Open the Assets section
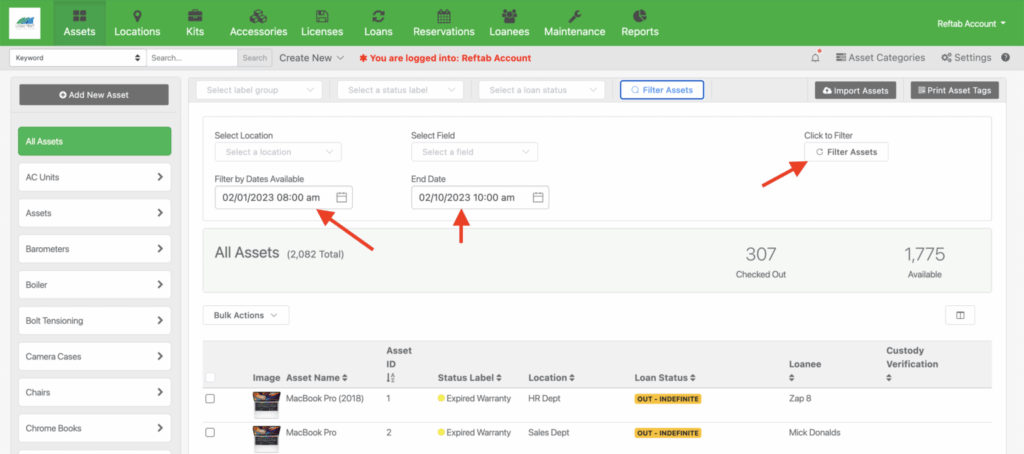This screenshot has height=454, width=1024. point(80,23)
